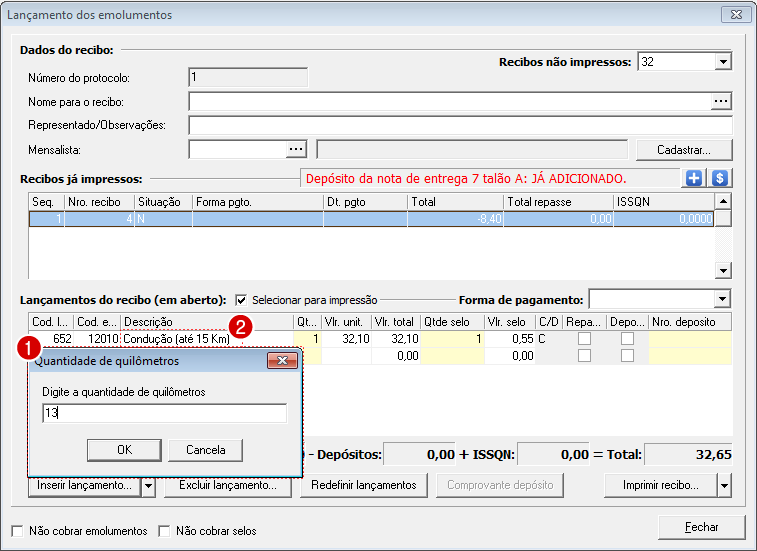Screen dimensions: 757x551
Task: Click the down arrow of the receipts list scrollbar
Action: click(x=723, y=270)
